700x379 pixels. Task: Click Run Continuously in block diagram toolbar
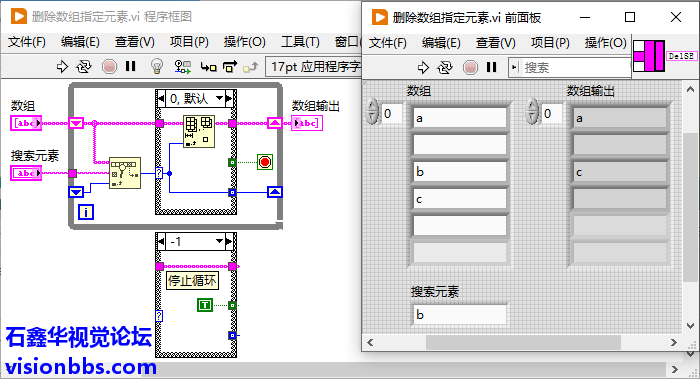click(83, 67)
